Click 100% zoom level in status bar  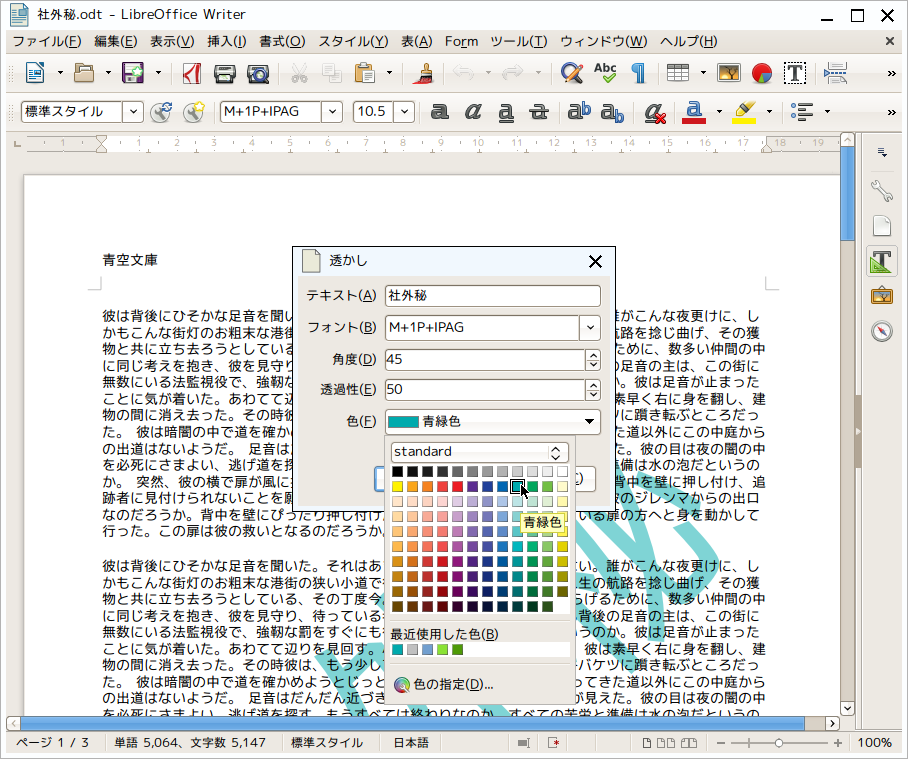click(x=874, y=743)
